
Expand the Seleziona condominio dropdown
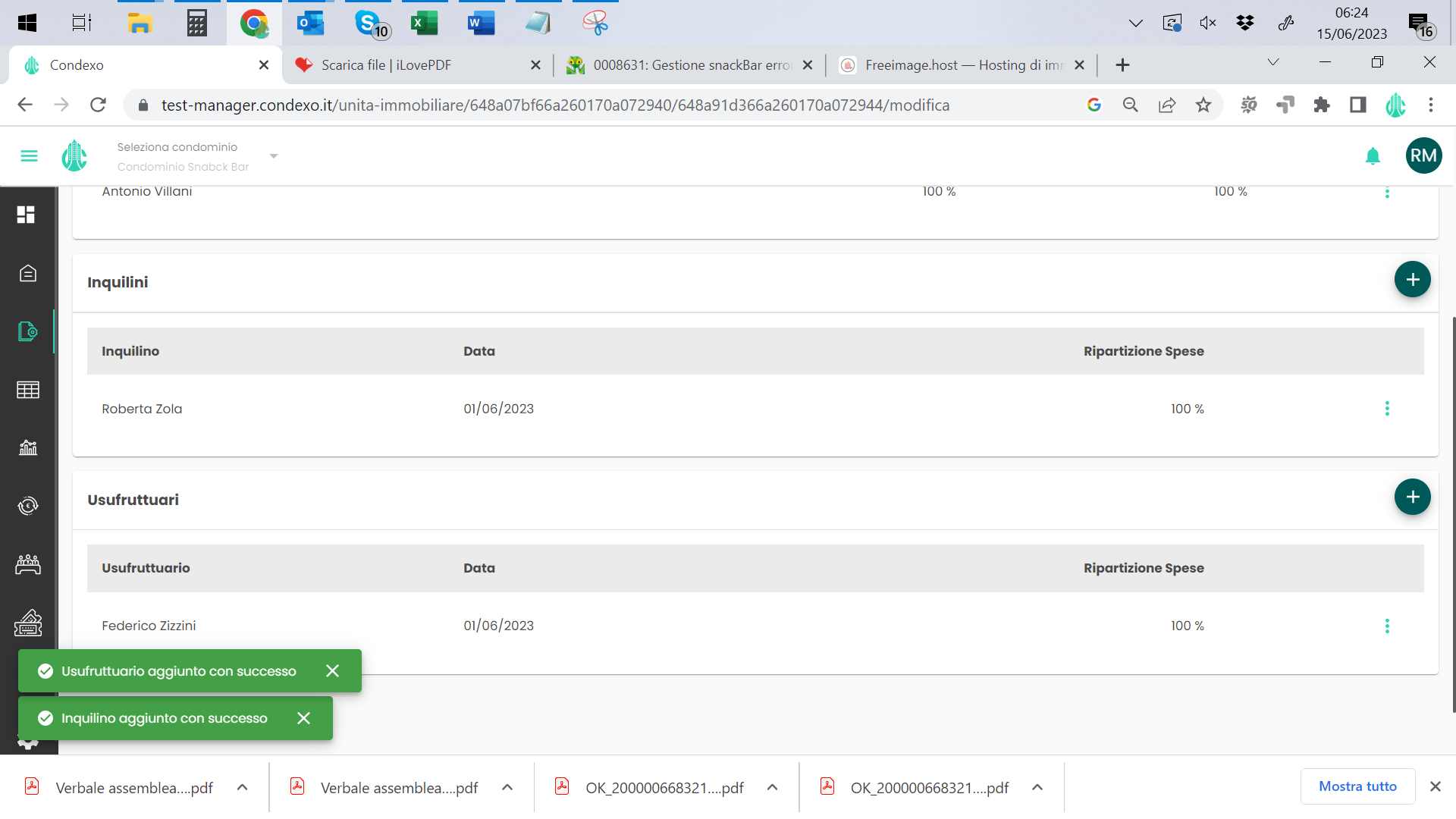pyautogui.click(x=274, y=156)
